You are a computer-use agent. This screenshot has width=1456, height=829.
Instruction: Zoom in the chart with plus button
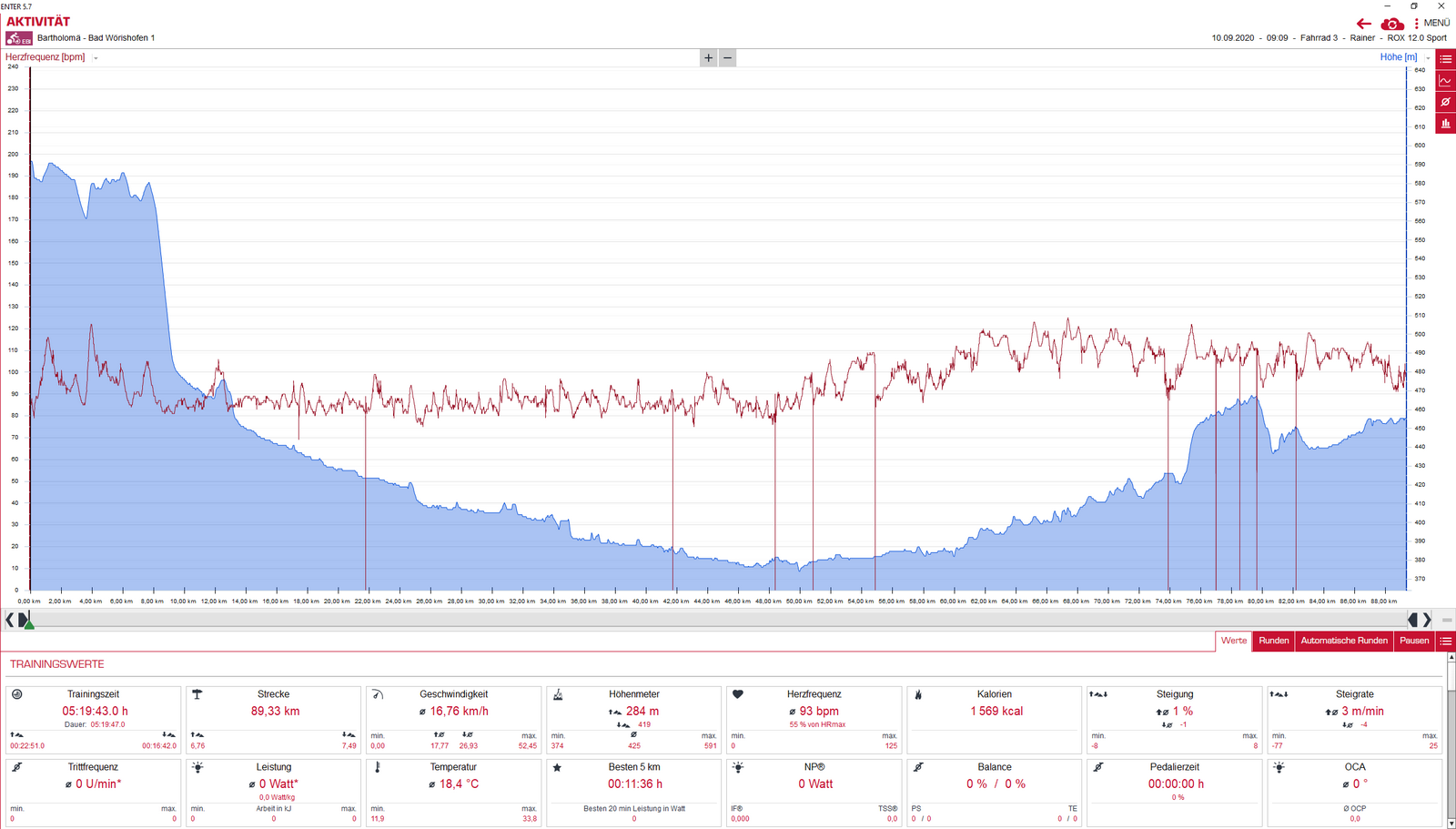pos(709,58)
